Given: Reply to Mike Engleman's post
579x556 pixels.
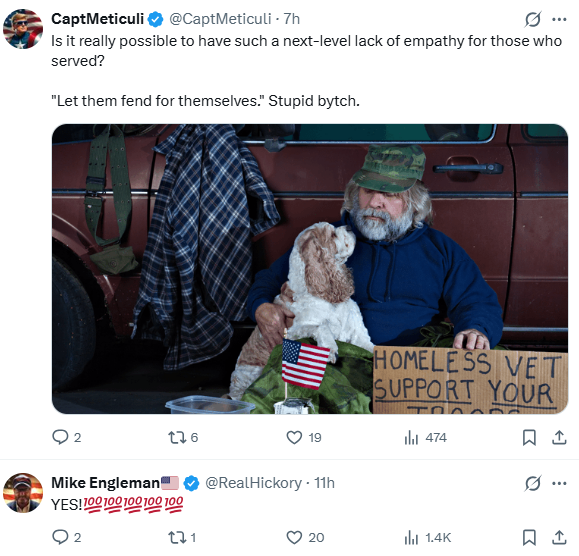Looking at the screenshot, I should [66, 538].
